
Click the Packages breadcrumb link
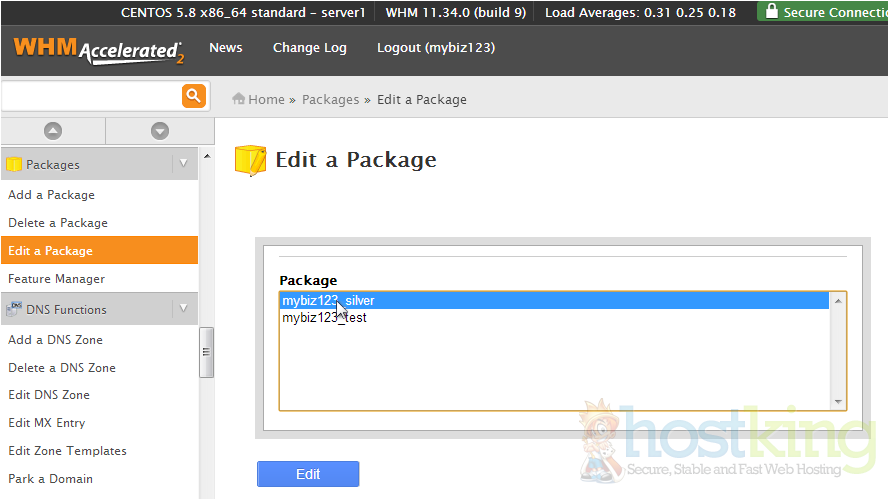click(330, 99)
